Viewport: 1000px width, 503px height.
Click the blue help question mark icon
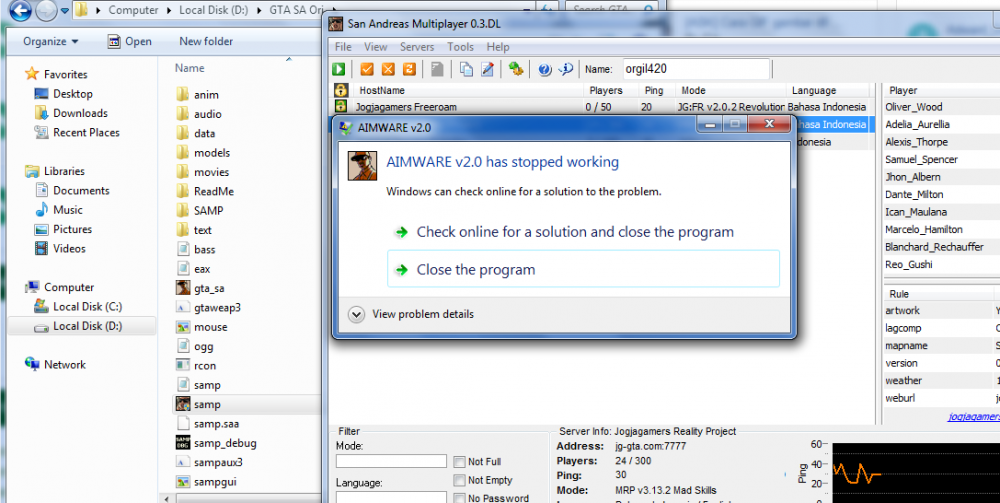click(x=545, y=69)
